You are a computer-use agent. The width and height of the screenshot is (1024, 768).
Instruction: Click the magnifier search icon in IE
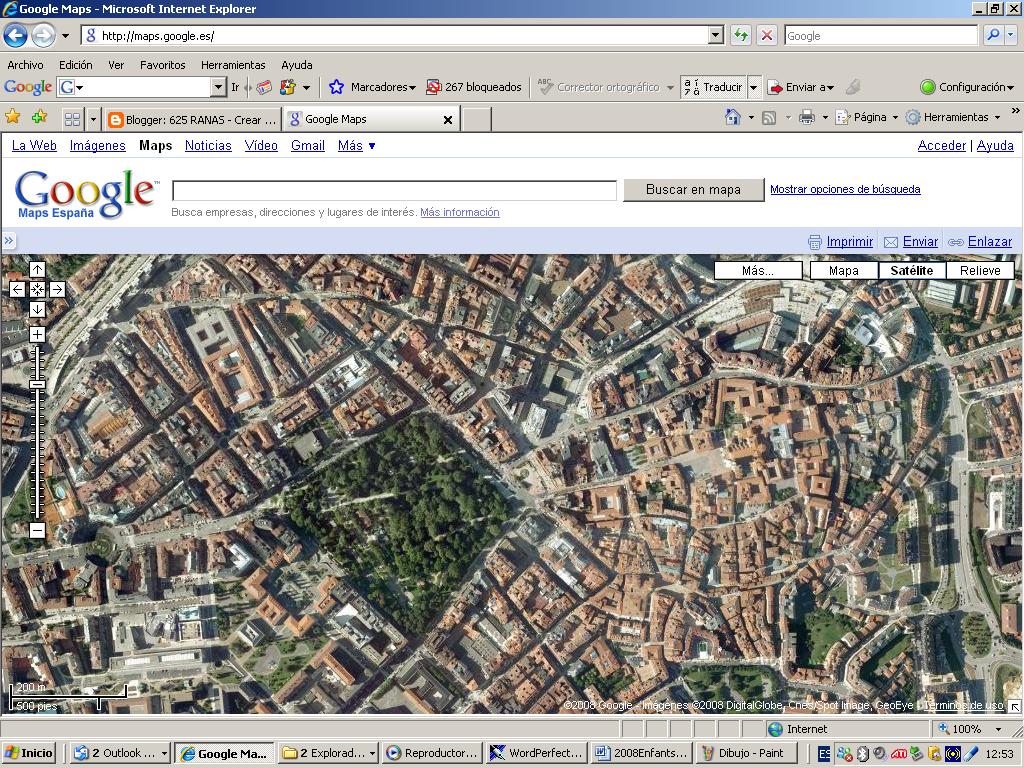993,35
